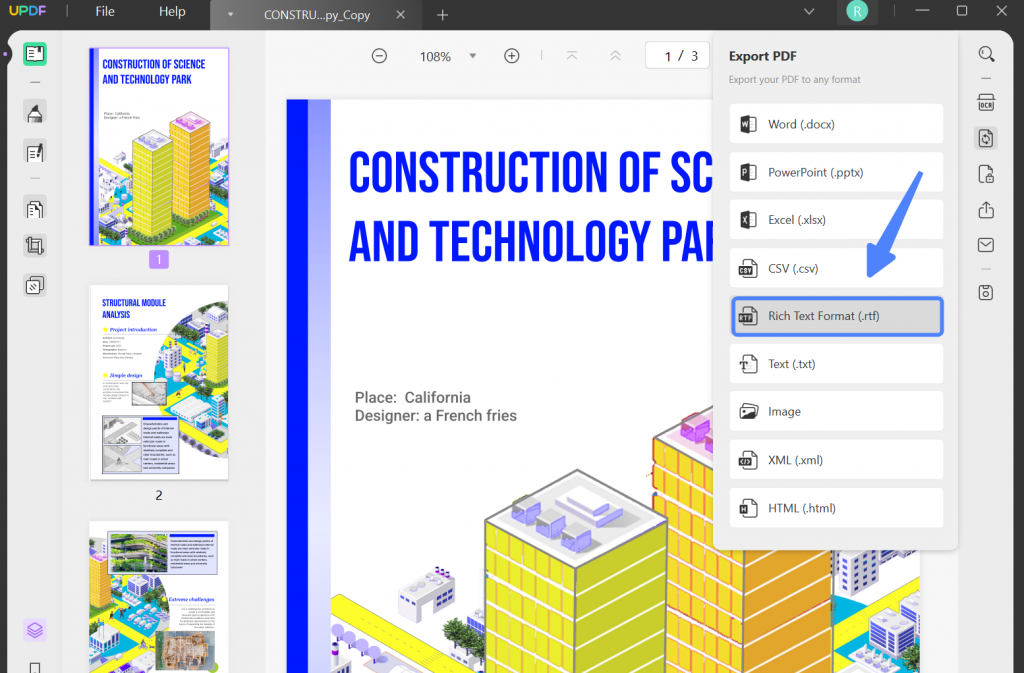
Task: Open the tab list dropdown arrow
Action: point(230,14)
